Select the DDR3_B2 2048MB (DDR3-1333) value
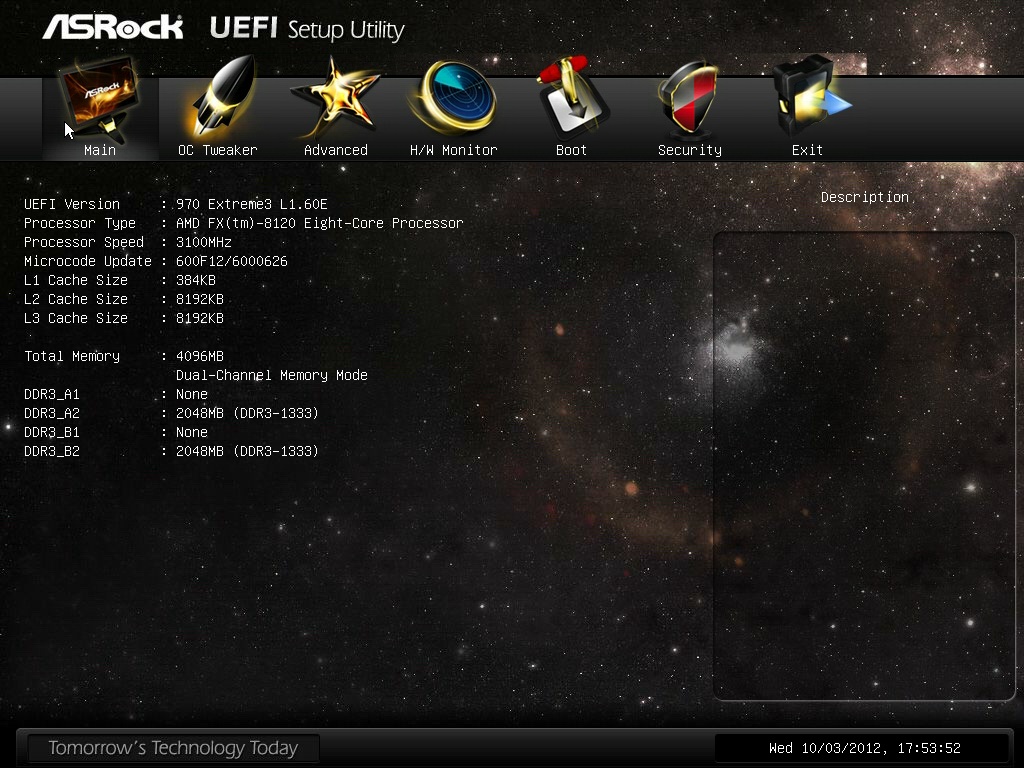The image size is (1024, 768). [x=248, y=451]
